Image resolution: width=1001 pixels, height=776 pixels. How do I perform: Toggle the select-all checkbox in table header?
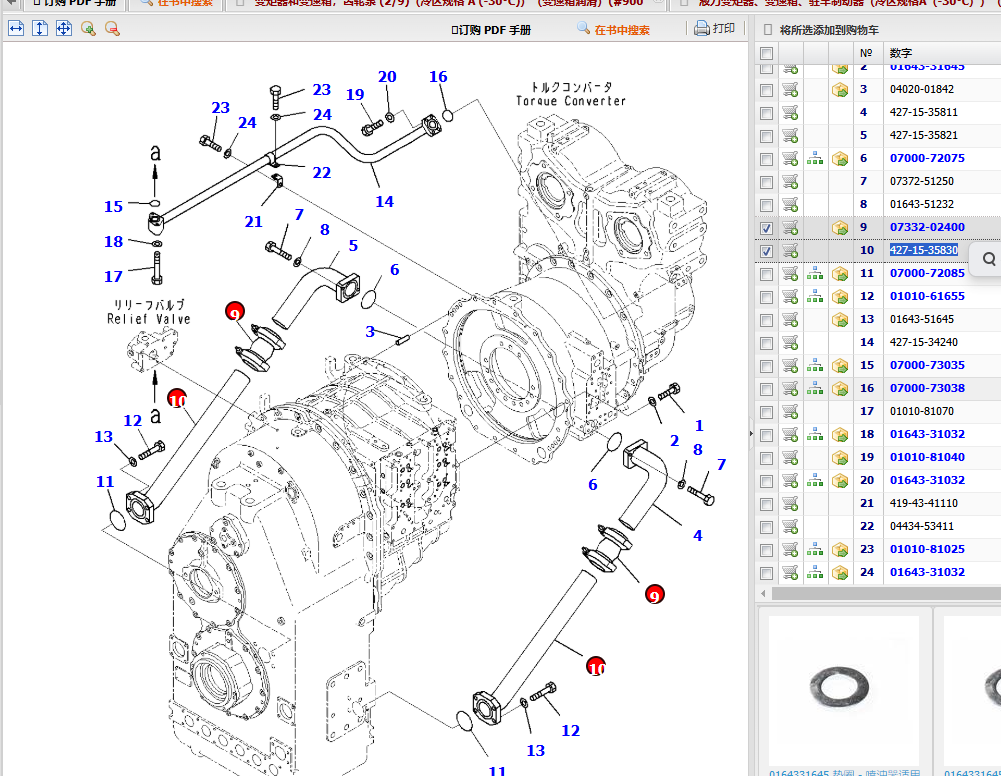(767, 53)
